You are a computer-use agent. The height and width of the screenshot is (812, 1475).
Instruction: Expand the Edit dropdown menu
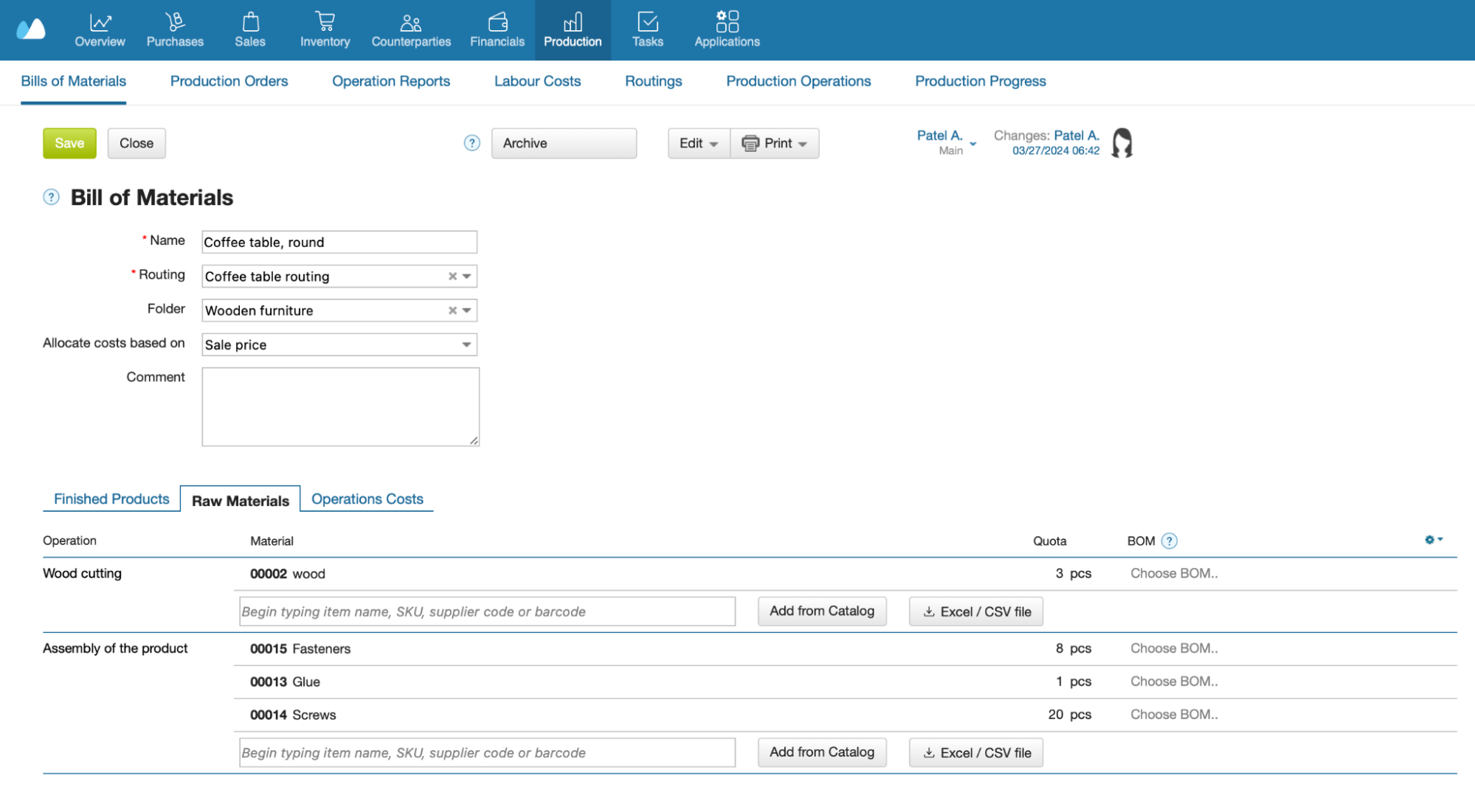click(x=699, y=143)
